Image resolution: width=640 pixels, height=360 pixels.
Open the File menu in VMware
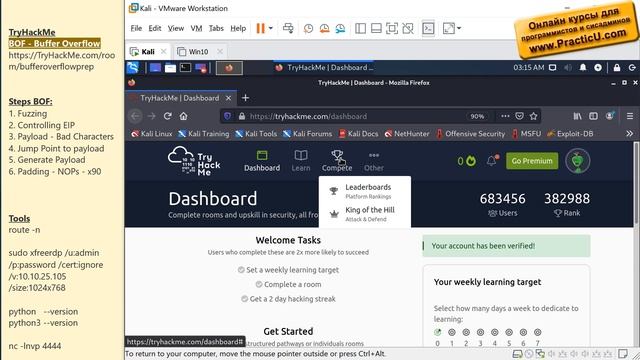[136, 28]
